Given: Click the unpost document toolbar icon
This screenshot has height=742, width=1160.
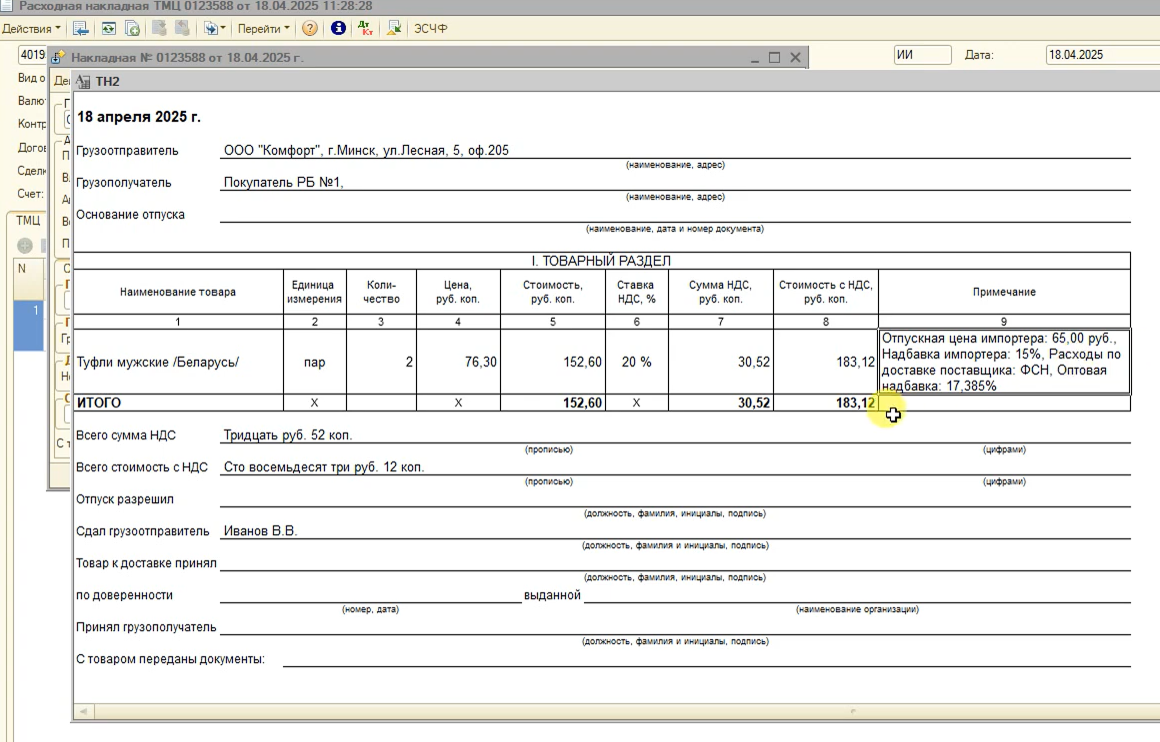Looking at the screenshot, I should pos(182,29).
